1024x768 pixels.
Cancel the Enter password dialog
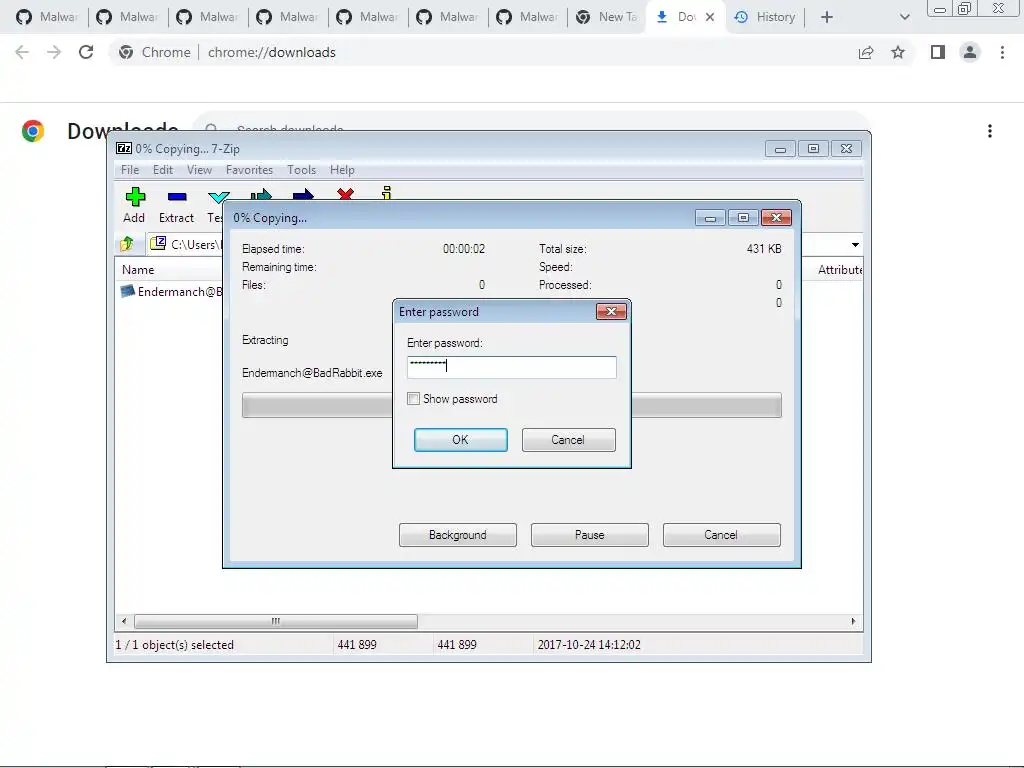coord(568,440)
